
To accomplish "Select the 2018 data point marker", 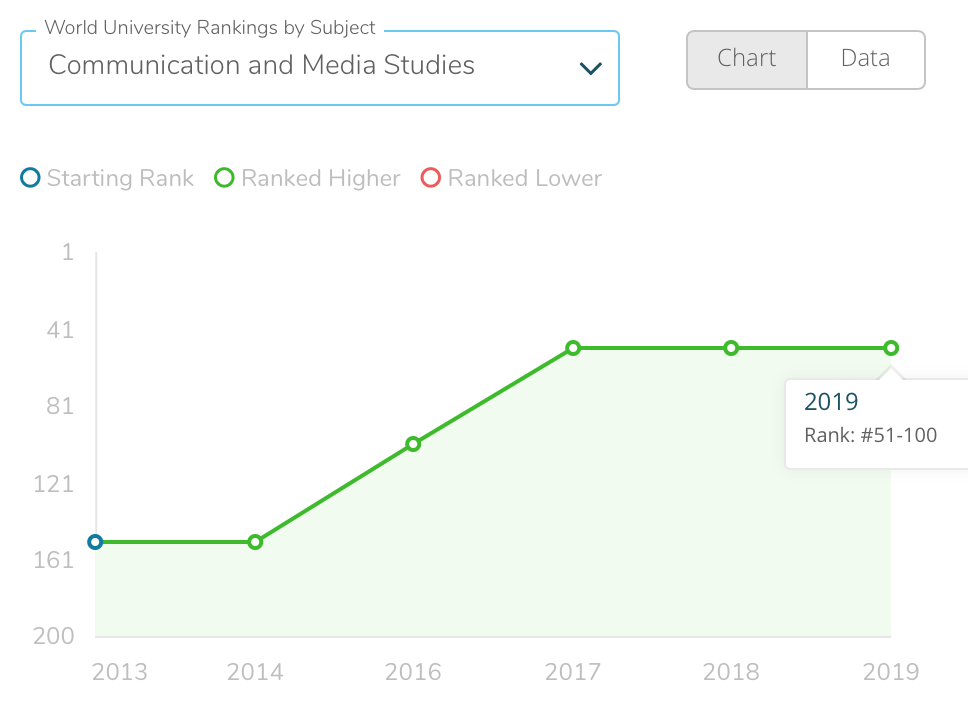I will [731, 348].
